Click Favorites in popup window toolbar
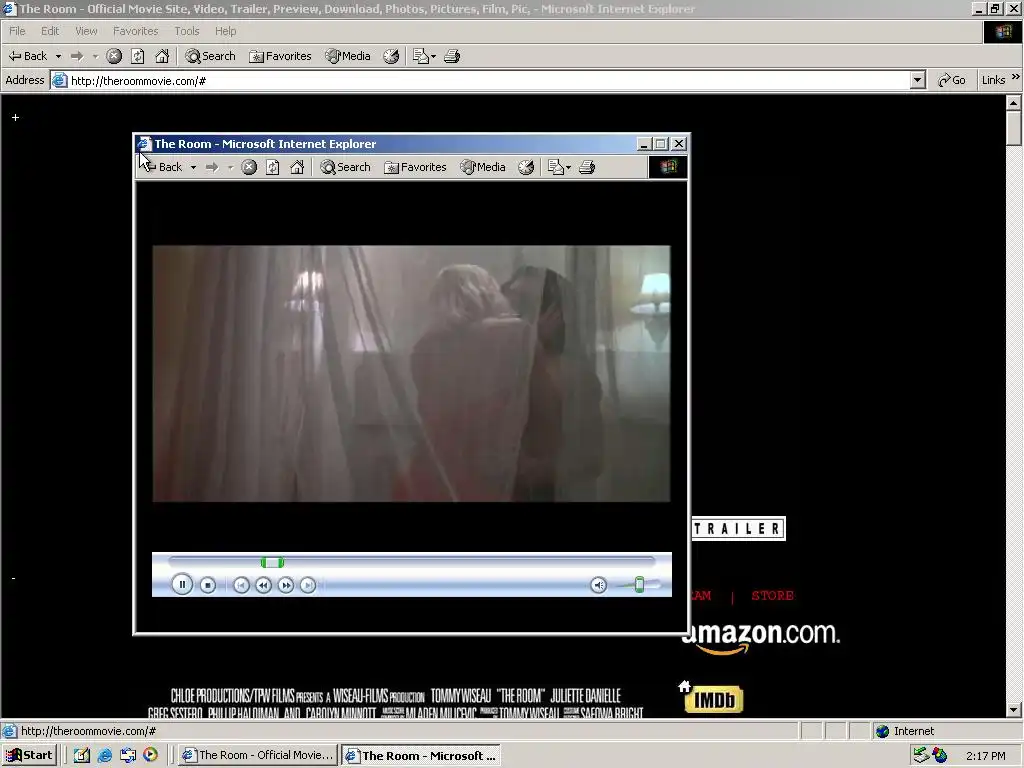 point(415,167)
